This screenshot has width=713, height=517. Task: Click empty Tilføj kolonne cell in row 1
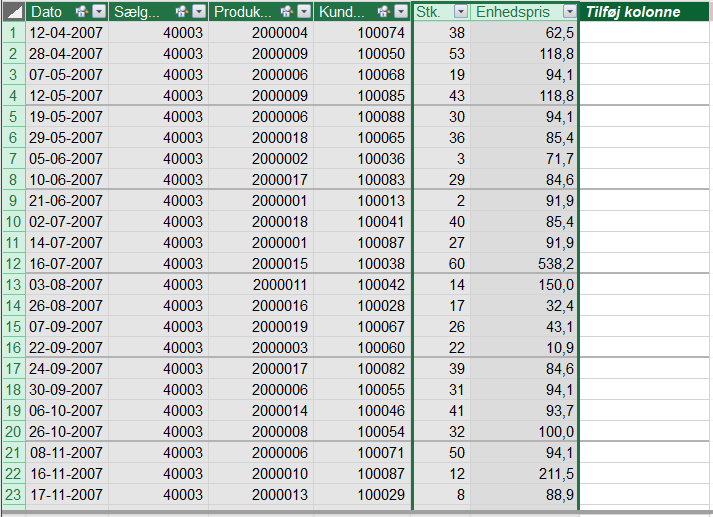644,33
